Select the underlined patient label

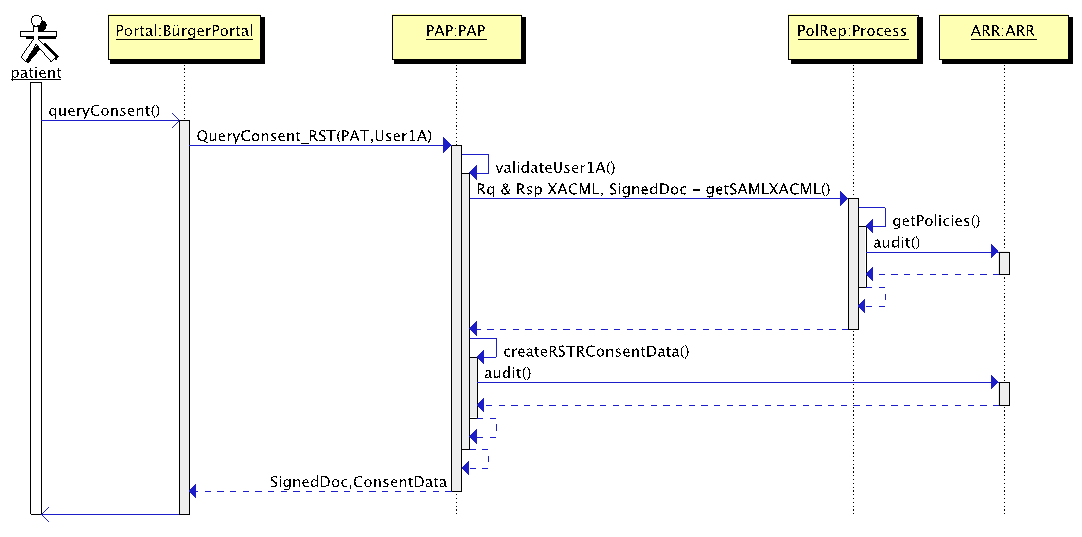[36, 73]
